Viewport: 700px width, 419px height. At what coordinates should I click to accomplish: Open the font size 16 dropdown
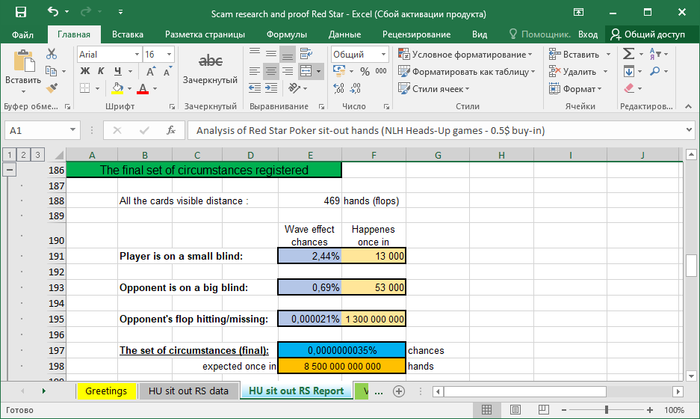pos(169,54)
